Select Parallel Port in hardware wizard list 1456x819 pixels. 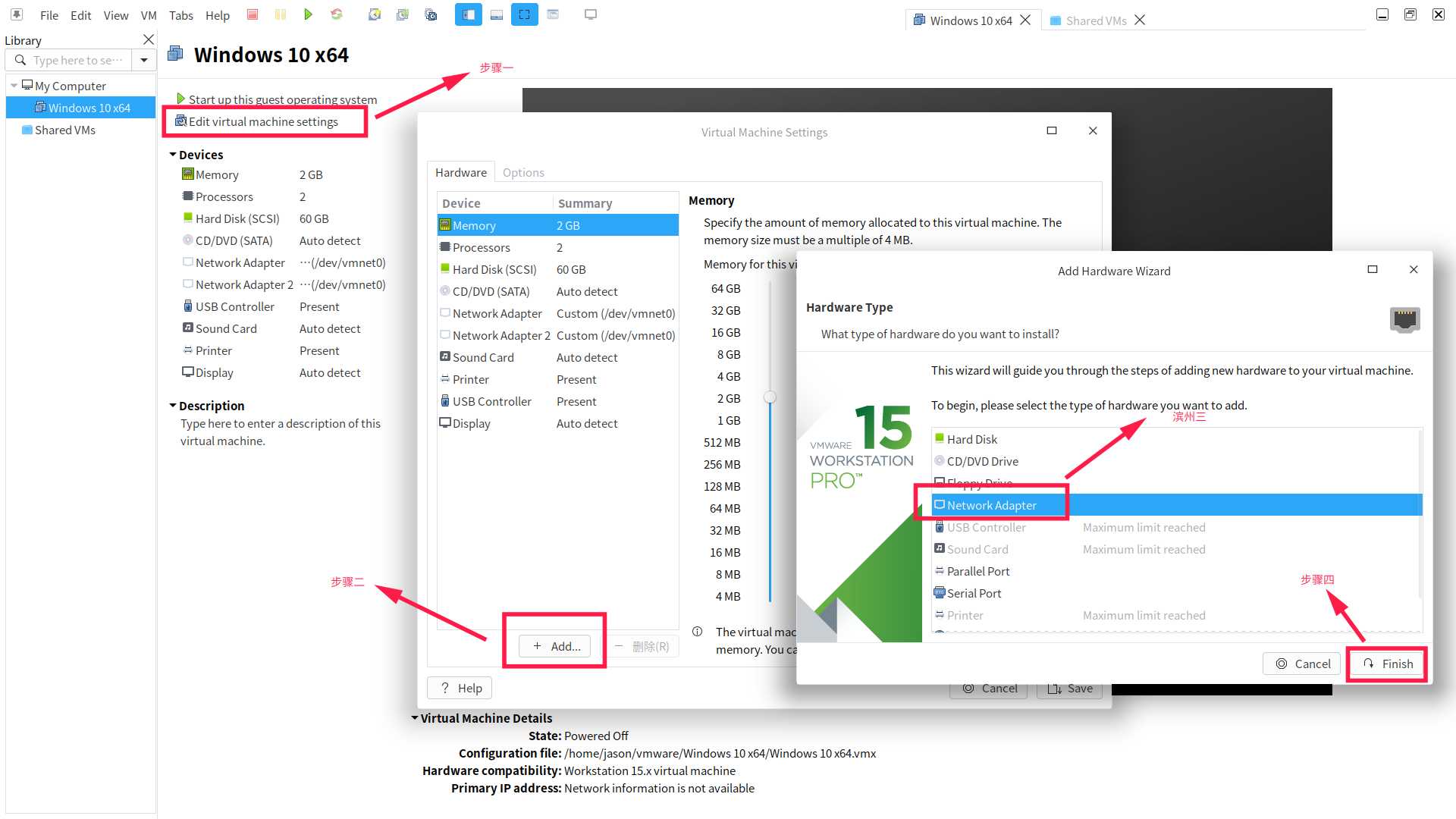point(1175,571)
